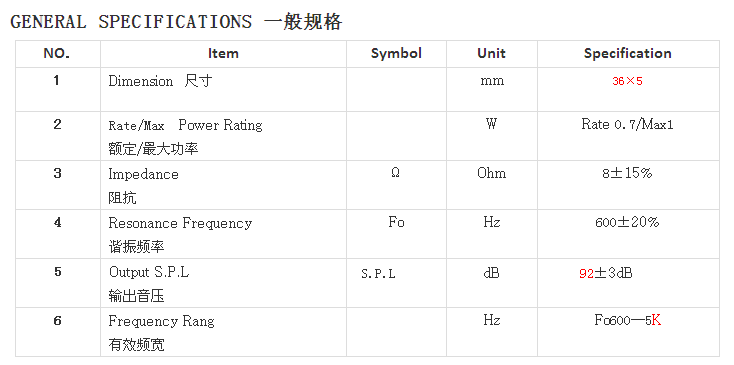Image resolution: width=734 pixels, height=365 pixels.
Task: Click the Ω symbol cell
Action: 396,185
